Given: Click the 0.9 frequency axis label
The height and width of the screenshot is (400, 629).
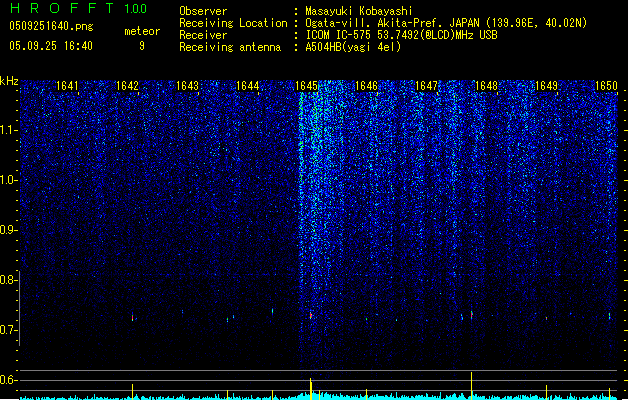Looking at the screenshot, I should [x=8, y=230].
